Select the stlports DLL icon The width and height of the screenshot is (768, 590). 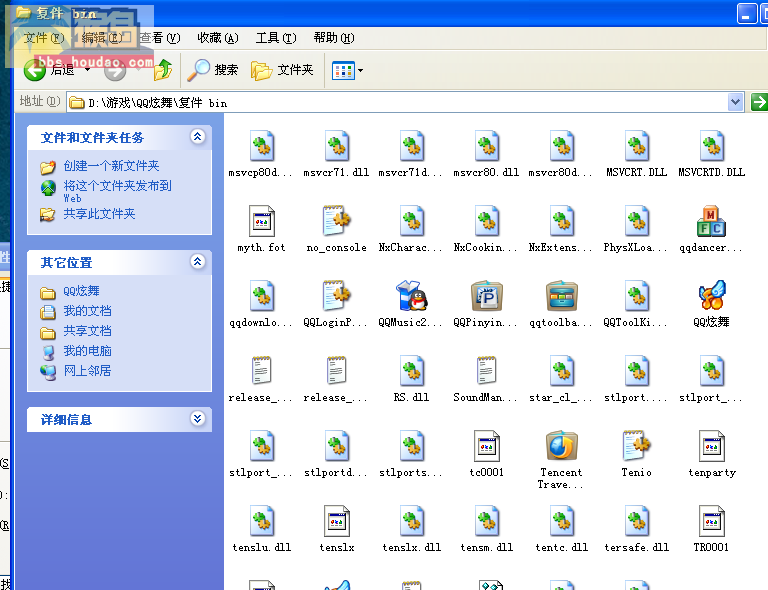click(x=411, y=446)
